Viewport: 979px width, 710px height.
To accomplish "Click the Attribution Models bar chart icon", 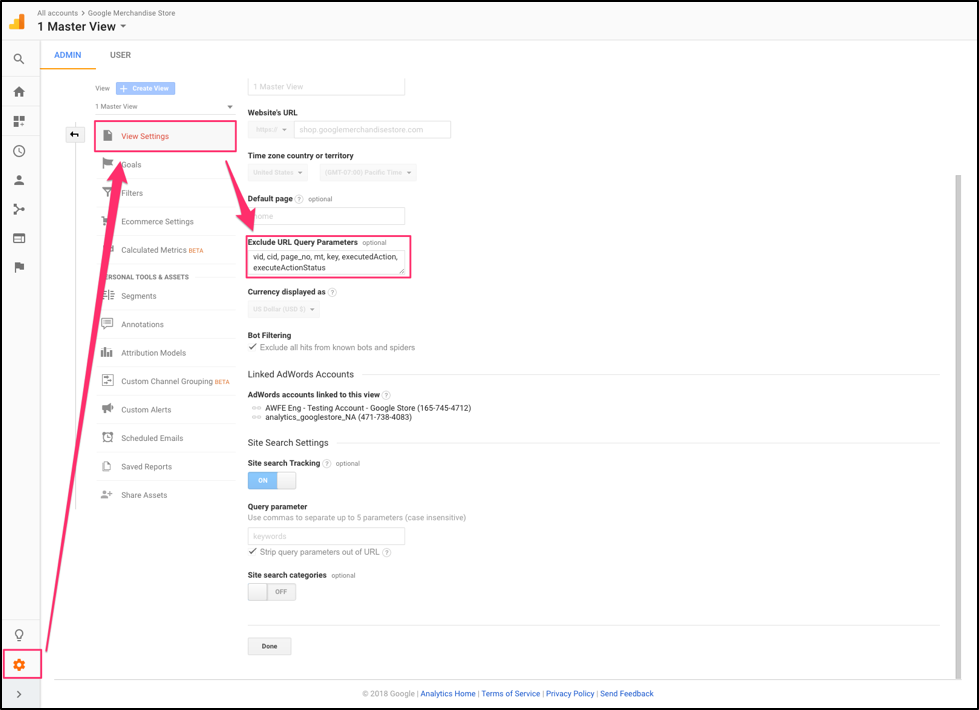I will (x=107, y=352).
